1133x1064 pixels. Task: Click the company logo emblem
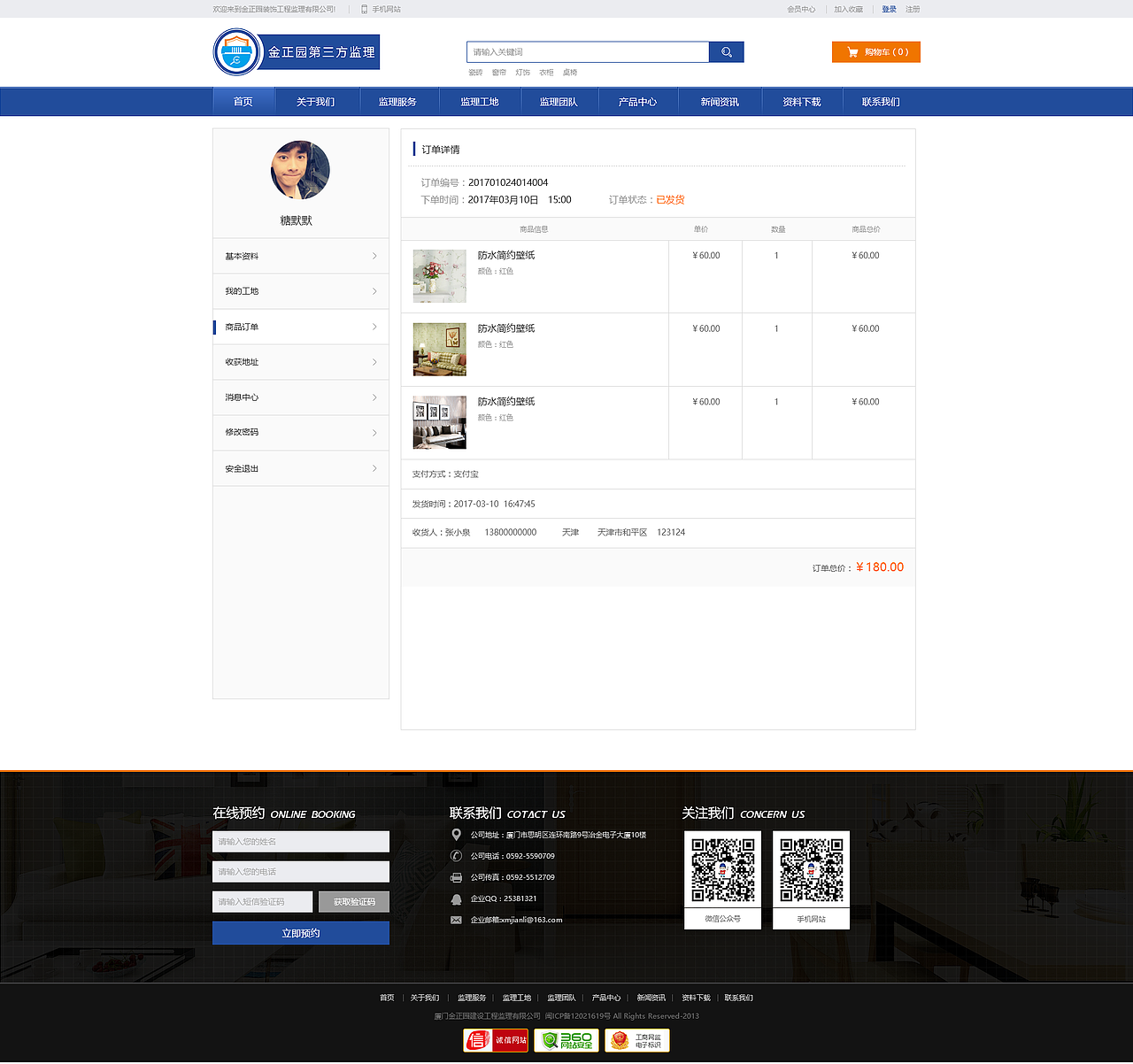236,52
